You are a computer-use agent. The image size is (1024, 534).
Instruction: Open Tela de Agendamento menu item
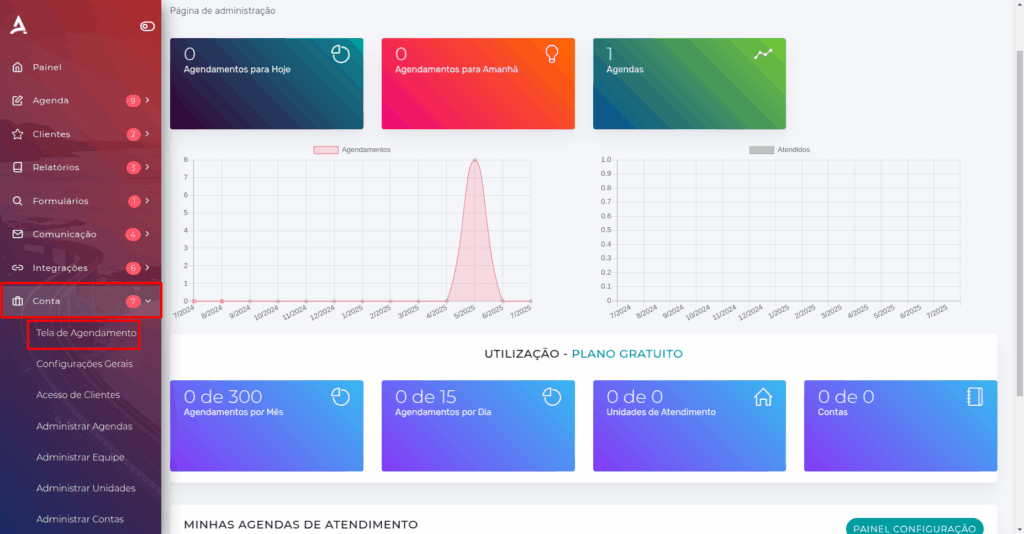[x=85, y=332]
